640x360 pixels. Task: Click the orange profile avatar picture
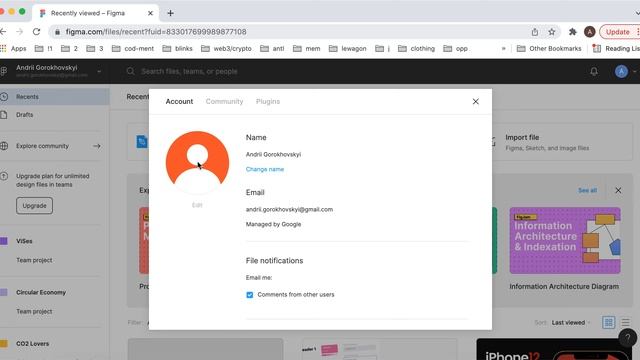tap(197, 162)
